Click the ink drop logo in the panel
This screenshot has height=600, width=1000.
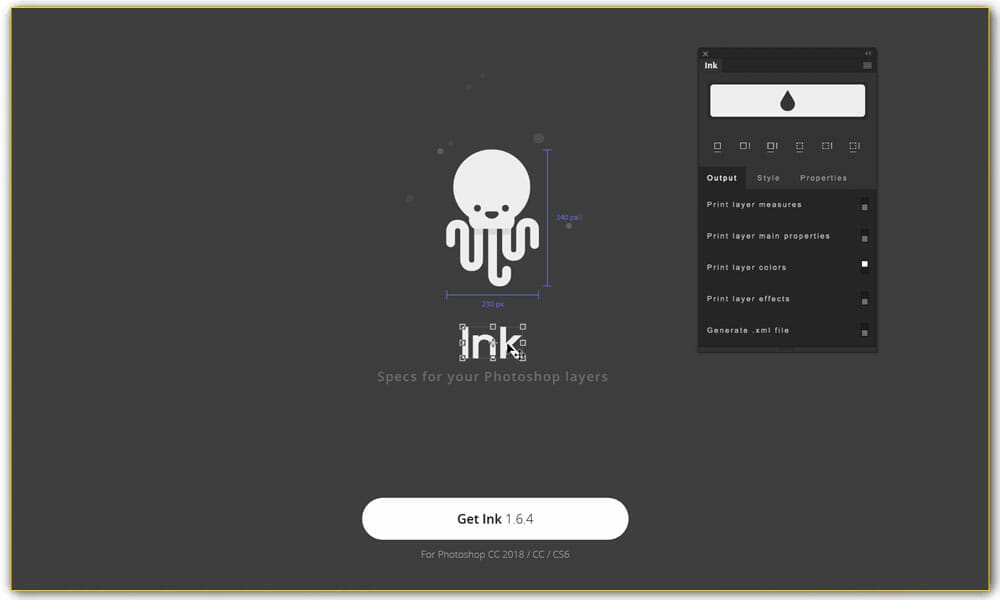click(x=787, y=99)
